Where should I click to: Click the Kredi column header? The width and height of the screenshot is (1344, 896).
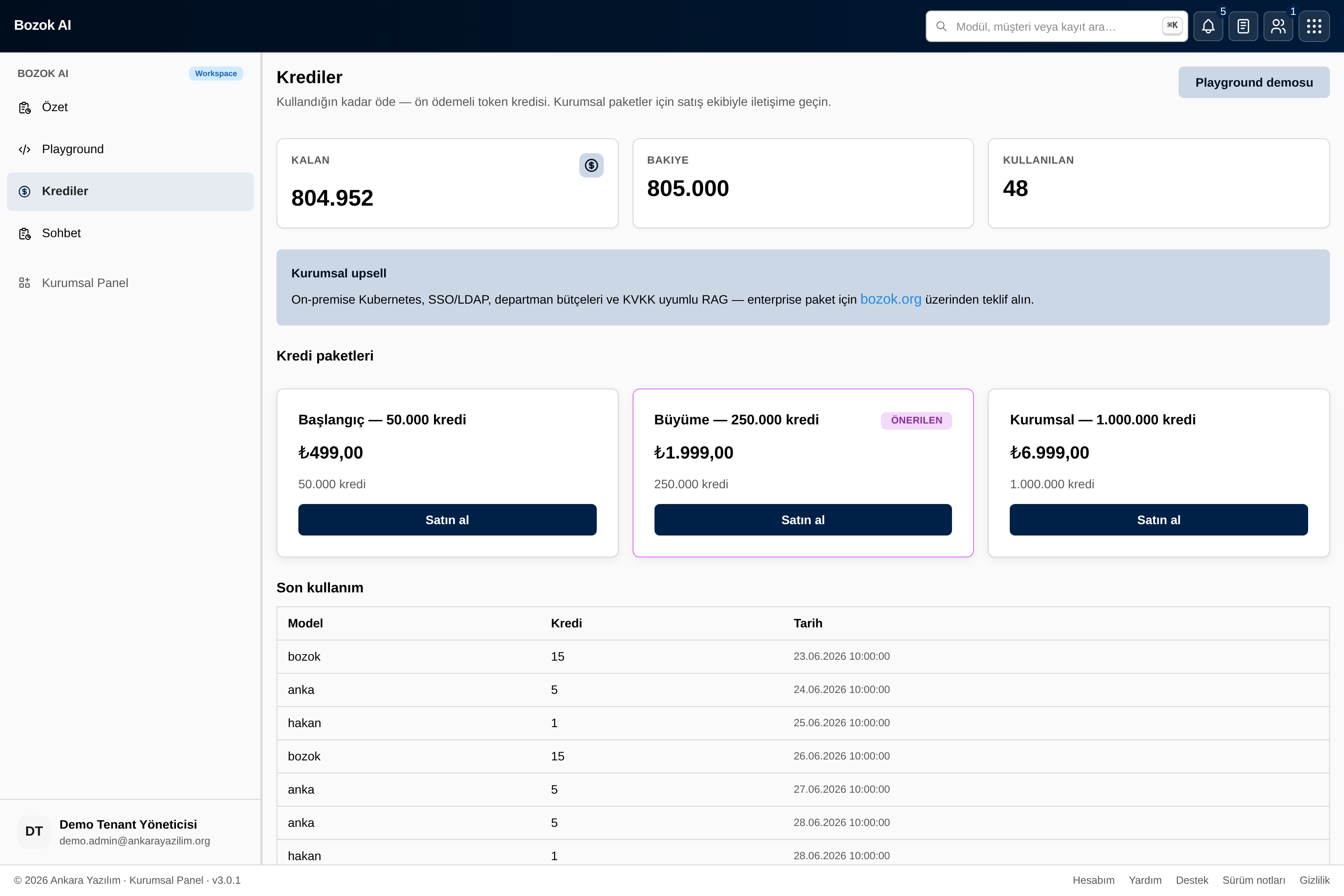[x=566, y=623]
